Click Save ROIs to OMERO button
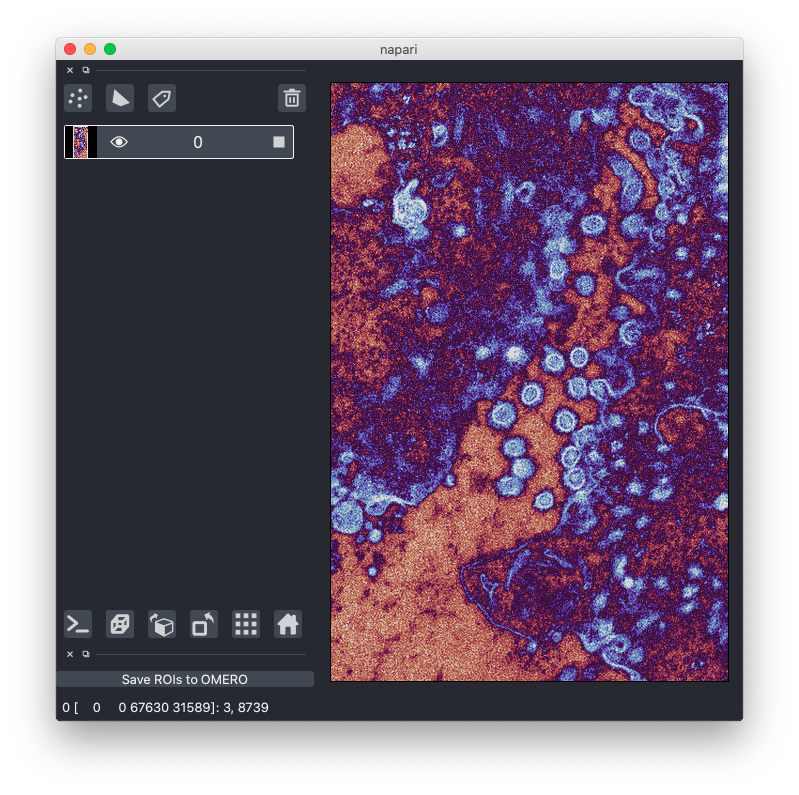 [x=185, y=679]
